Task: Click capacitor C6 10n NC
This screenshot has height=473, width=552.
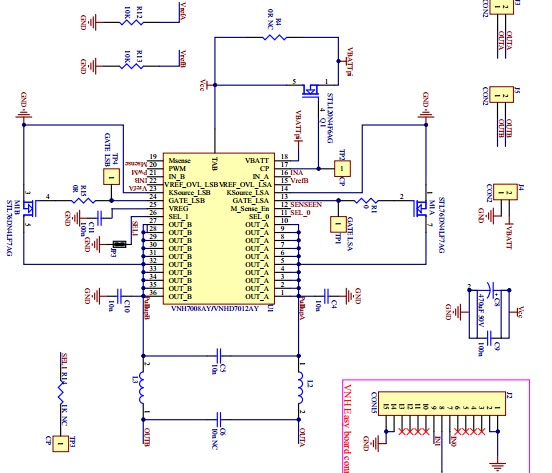Action: pos(219,419)
